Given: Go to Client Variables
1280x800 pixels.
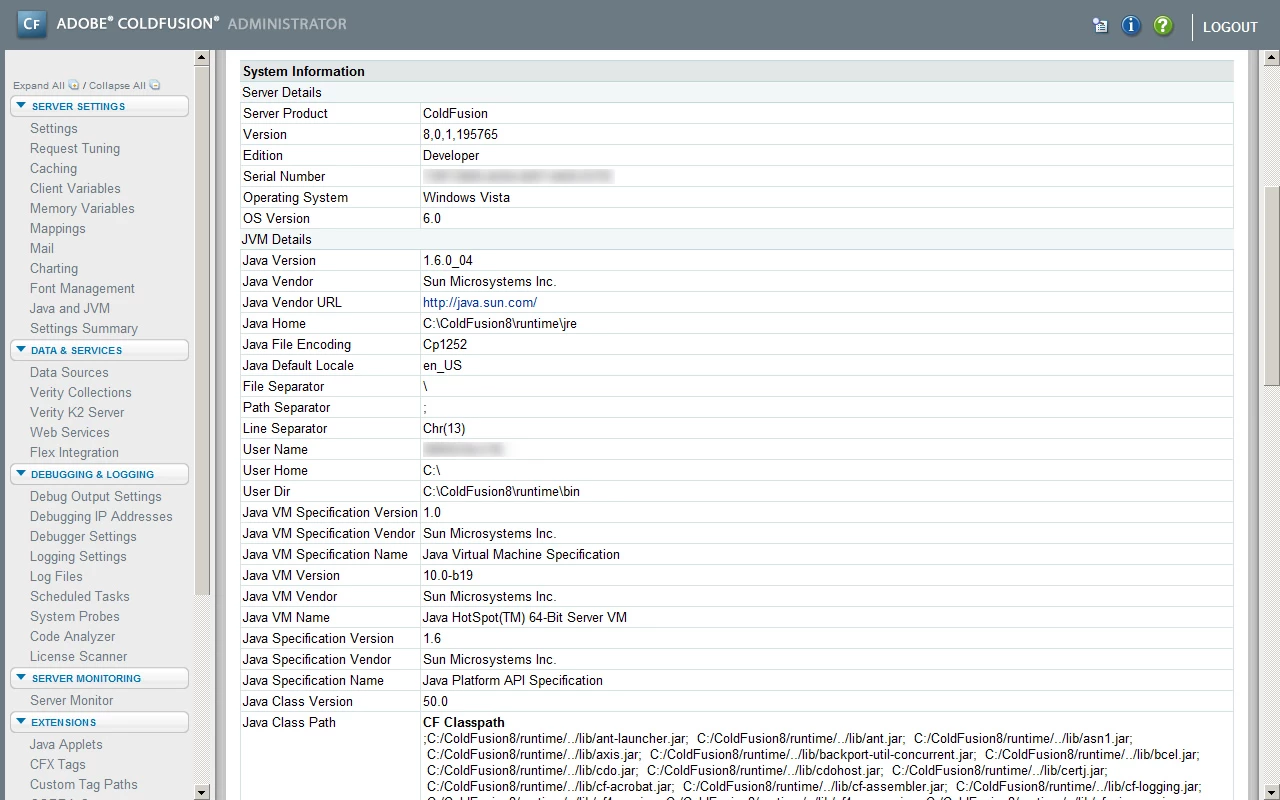Looking at the screenshot, I should (x=75, y=188).
